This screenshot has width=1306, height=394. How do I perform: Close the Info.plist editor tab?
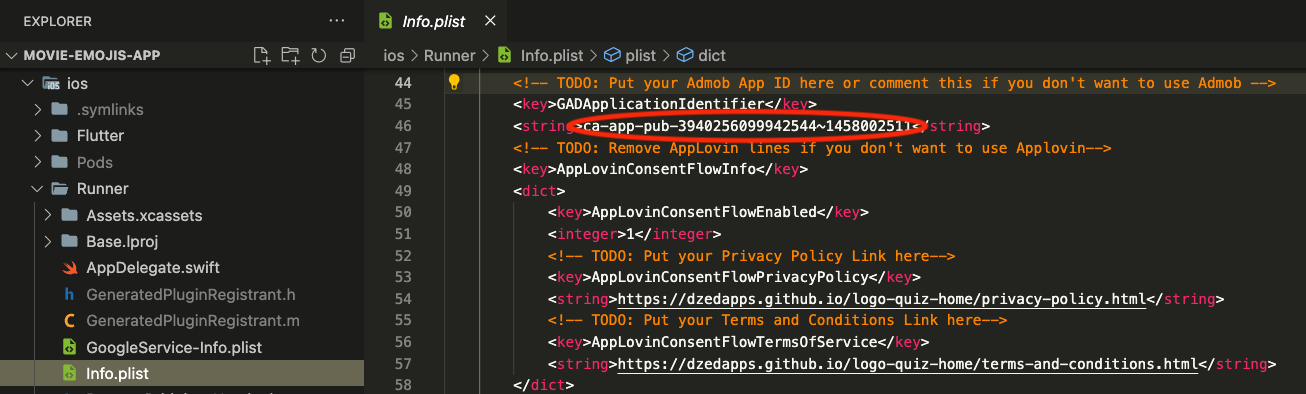[x=488, y=20]
